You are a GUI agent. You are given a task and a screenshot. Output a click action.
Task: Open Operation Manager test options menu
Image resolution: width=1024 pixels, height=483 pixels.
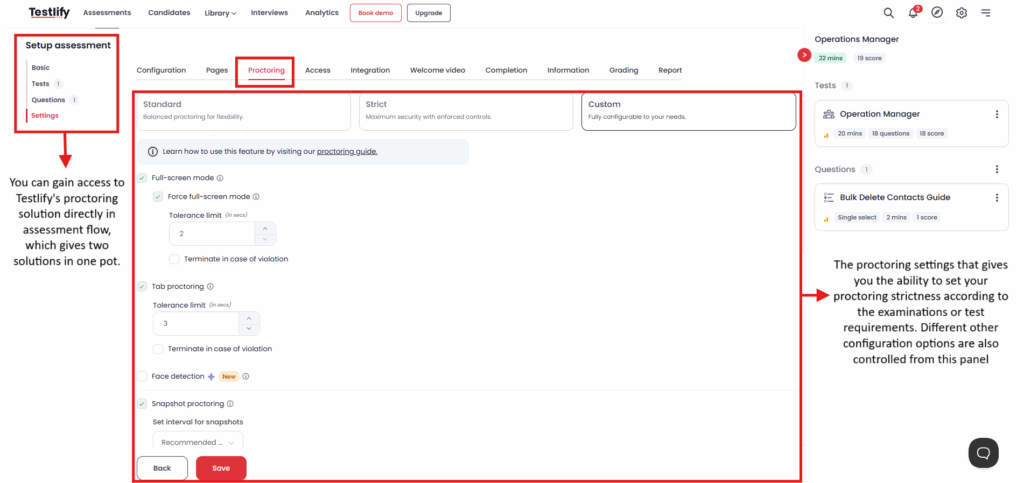(997, 114)
